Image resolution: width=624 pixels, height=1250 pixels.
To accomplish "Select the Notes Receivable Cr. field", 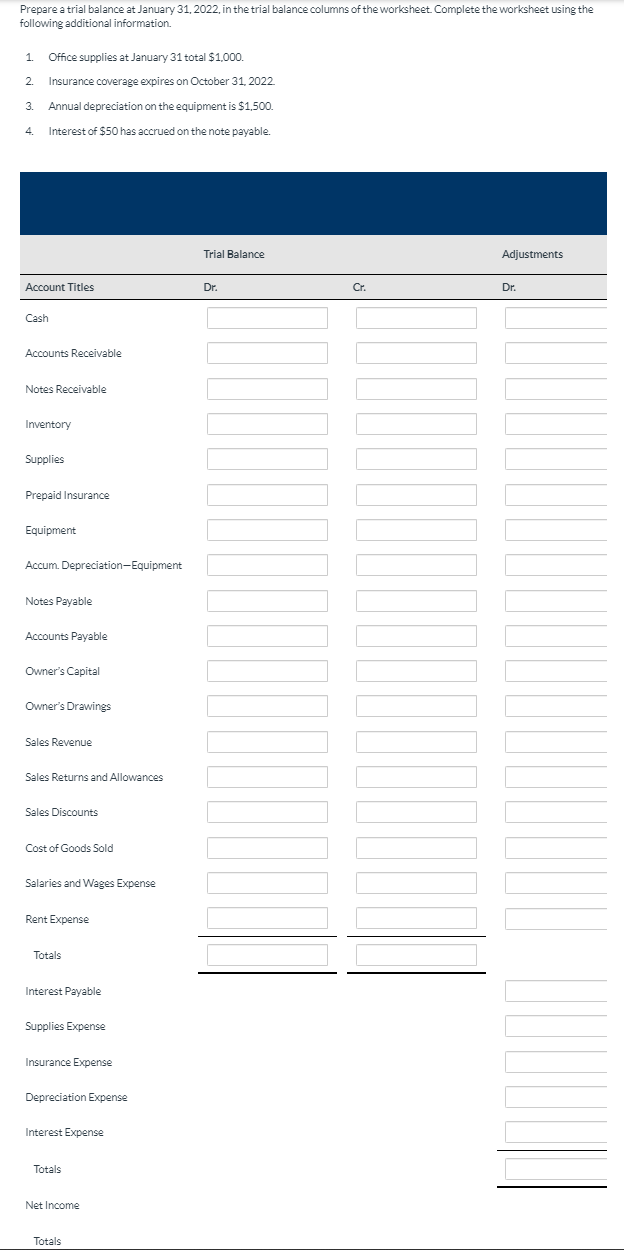I will [x=416, y=388].
